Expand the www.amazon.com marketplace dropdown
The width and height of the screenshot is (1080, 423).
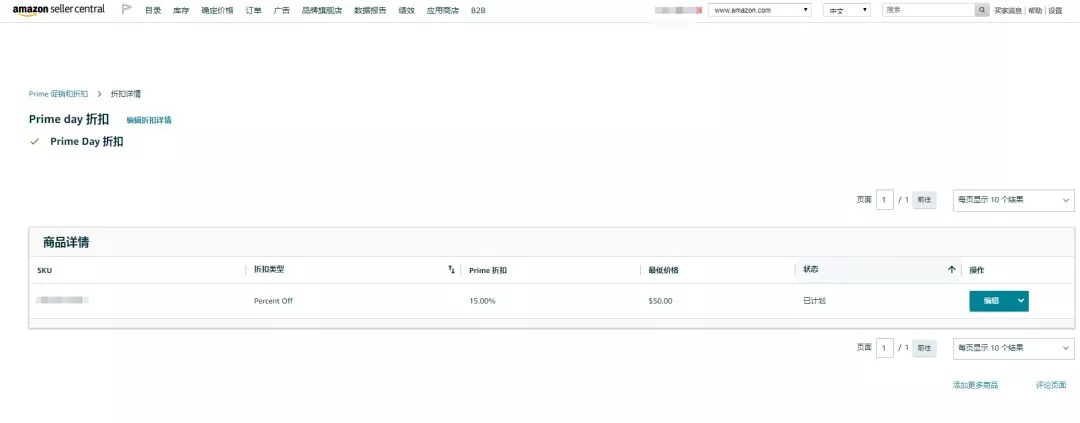[x=760, y=10]
